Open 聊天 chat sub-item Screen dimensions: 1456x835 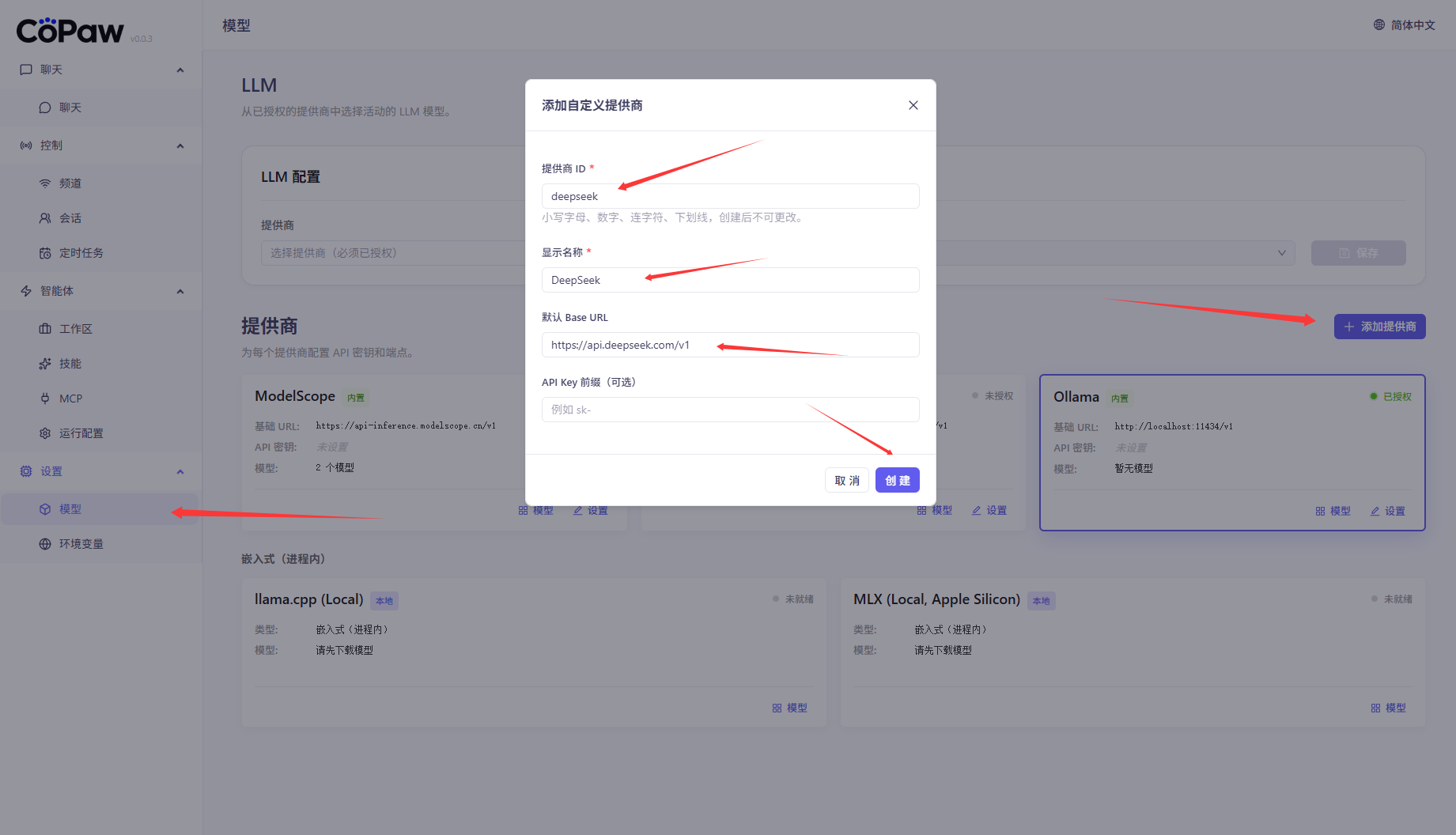70,108
